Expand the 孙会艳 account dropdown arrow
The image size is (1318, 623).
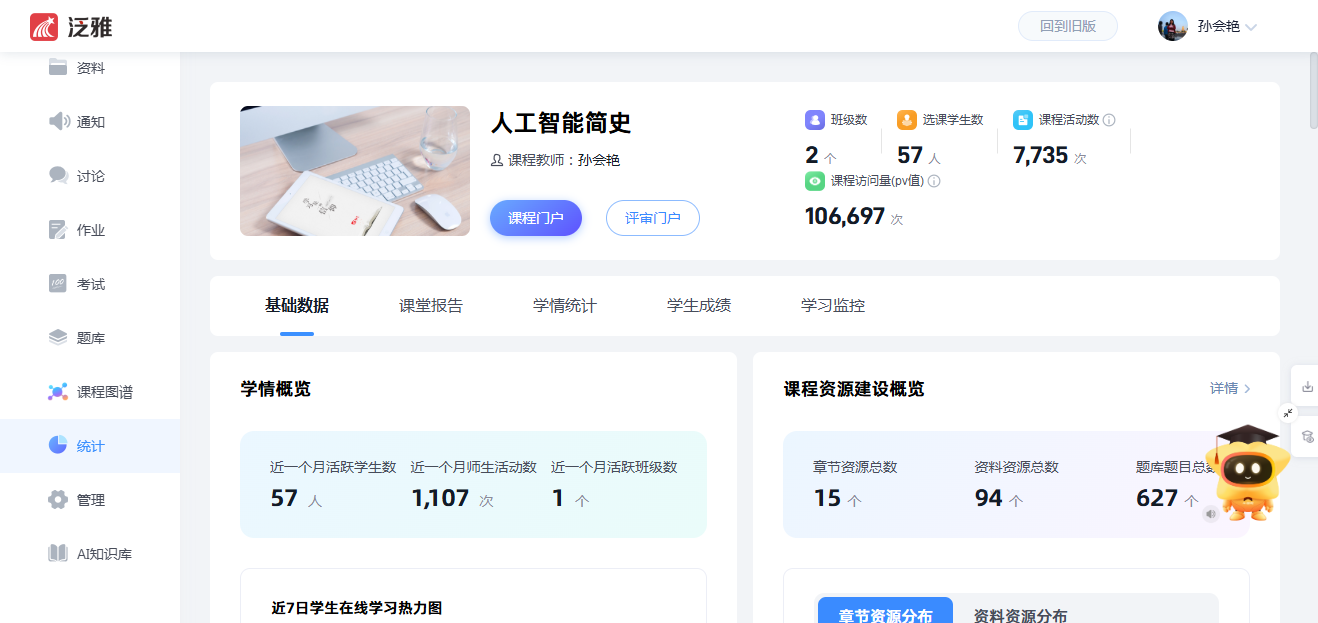pos(1251,27)
